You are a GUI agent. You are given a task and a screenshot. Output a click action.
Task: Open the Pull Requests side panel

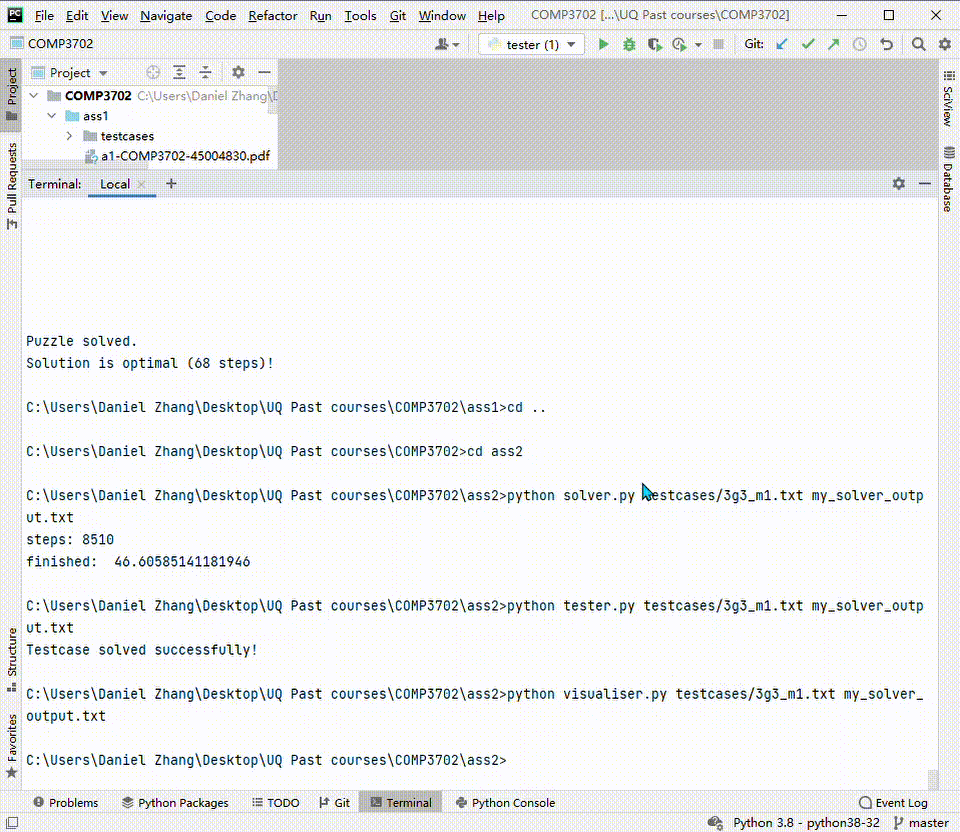pyautogui.click(x=11, y=186)
